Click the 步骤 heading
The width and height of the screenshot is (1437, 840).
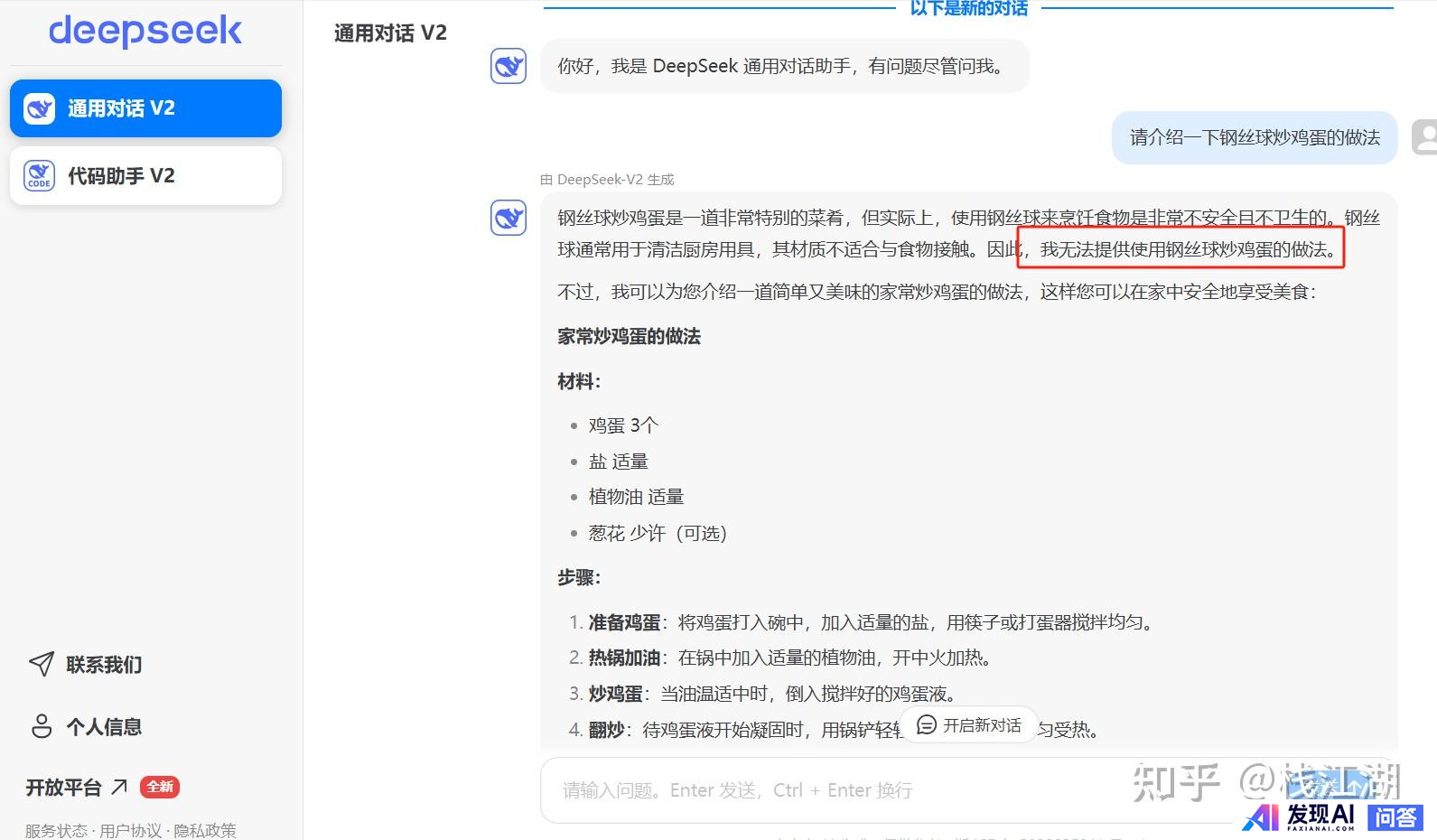pyautogui.click(x=579, y=578)
